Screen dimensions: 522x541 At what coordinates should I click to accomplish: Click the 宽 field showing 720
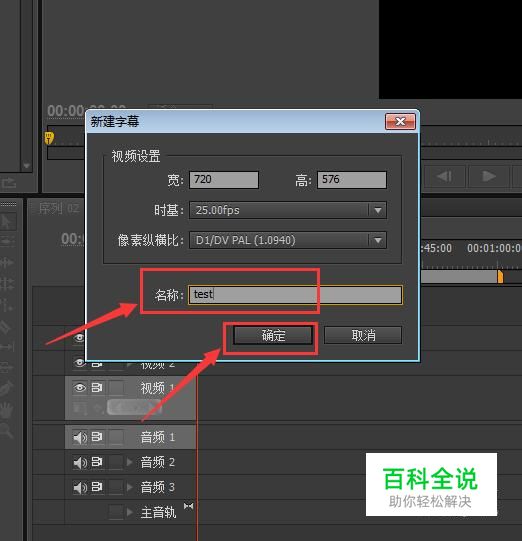pyautogui.click(x=224, y=180)
